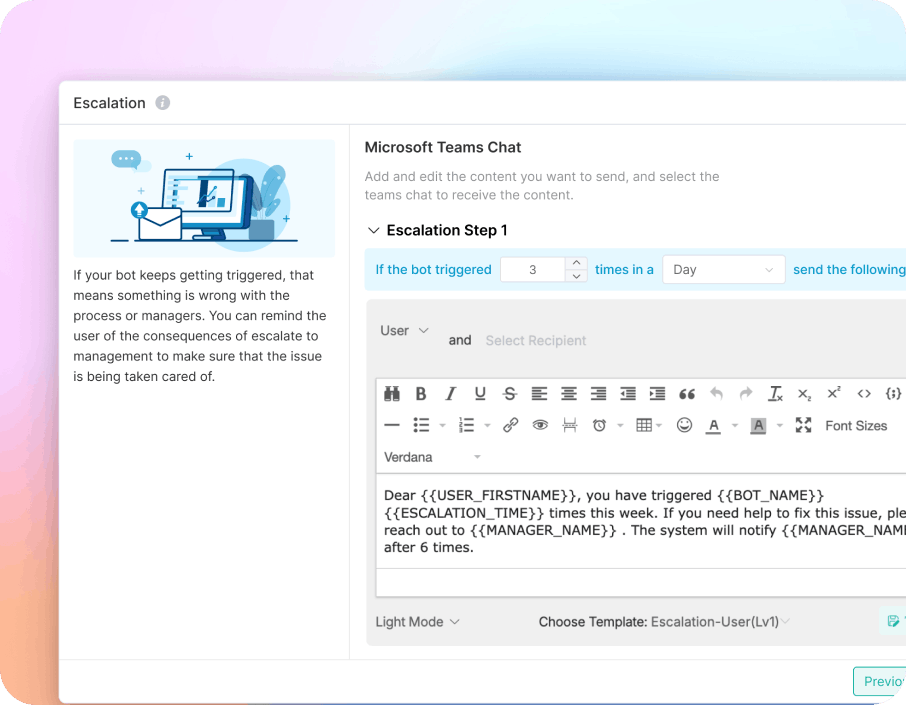Click the escalation illustration image
Screen dimensions: 906x705
204,198
